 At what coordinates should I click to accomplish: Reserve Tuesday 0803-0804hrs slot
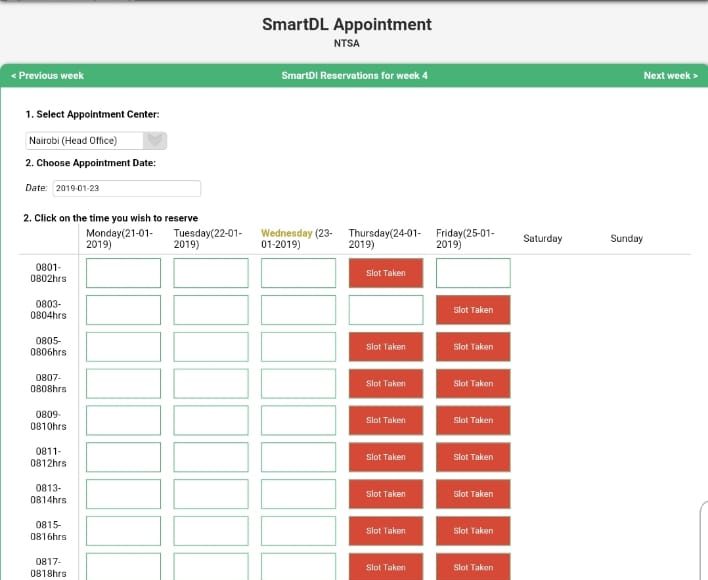211,310
